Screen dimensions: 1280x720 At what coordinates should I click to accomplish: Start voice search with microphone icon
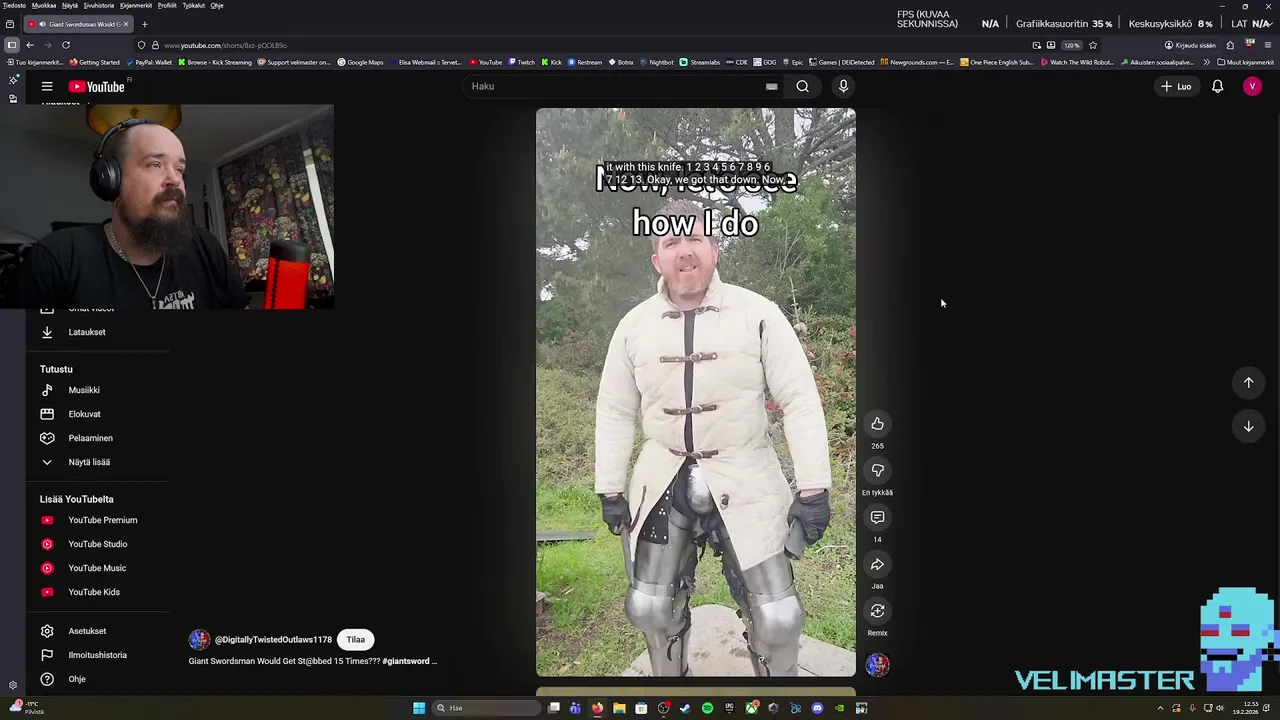[x=843, y=86]
